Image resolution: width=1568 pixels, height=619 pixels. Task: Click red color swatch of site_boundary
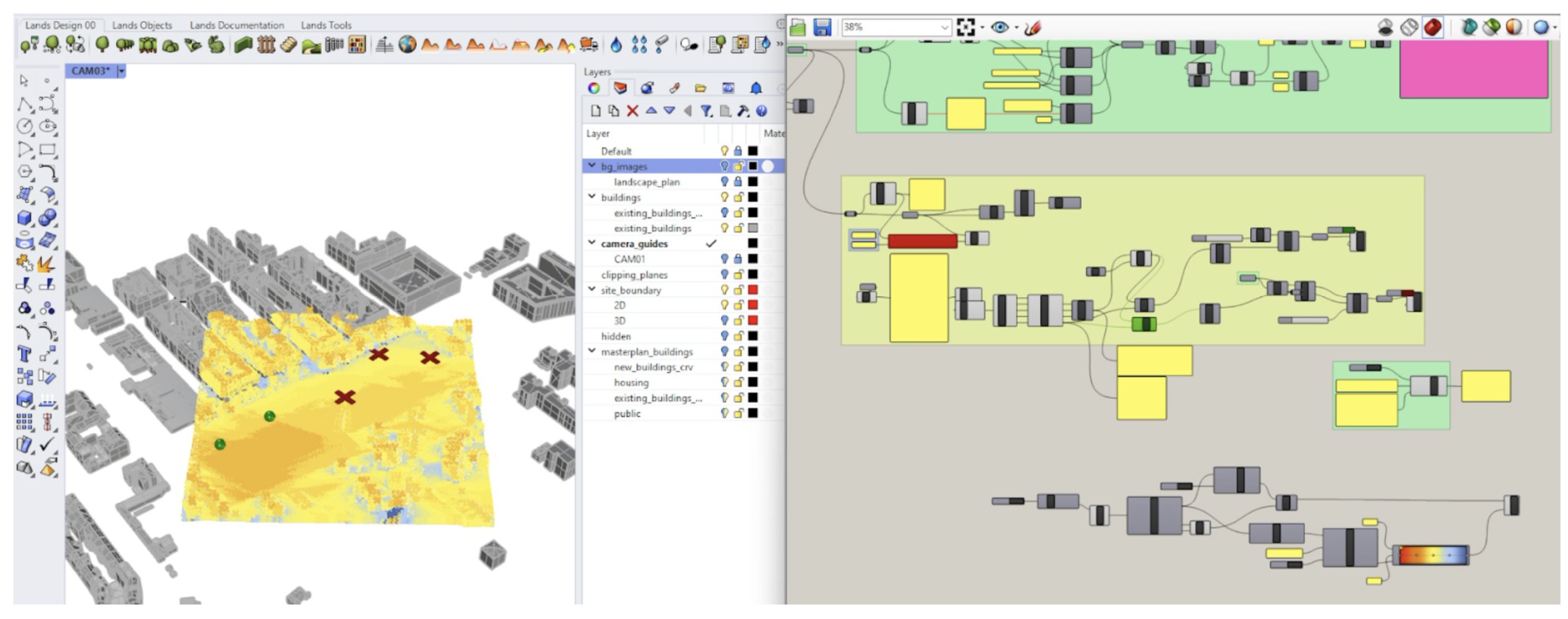(x=753, y=289)
